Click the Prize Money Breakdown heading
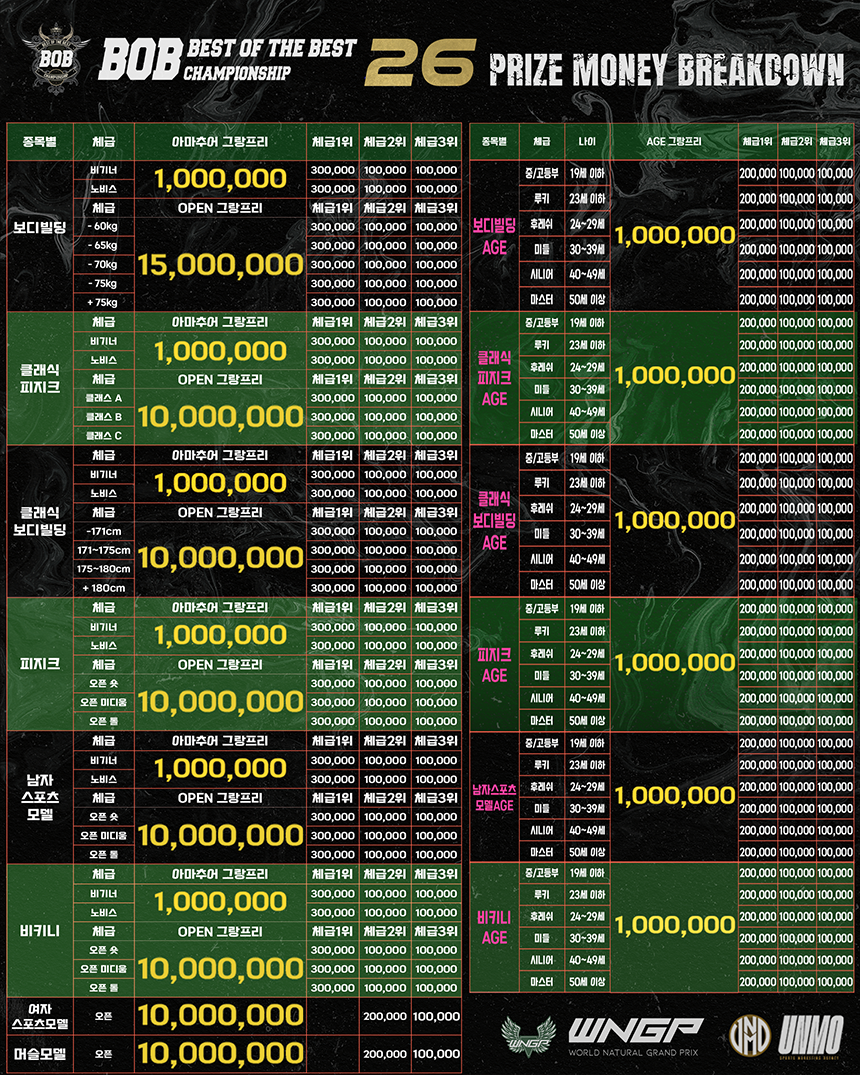860x1075 pixels. point(666,70)
